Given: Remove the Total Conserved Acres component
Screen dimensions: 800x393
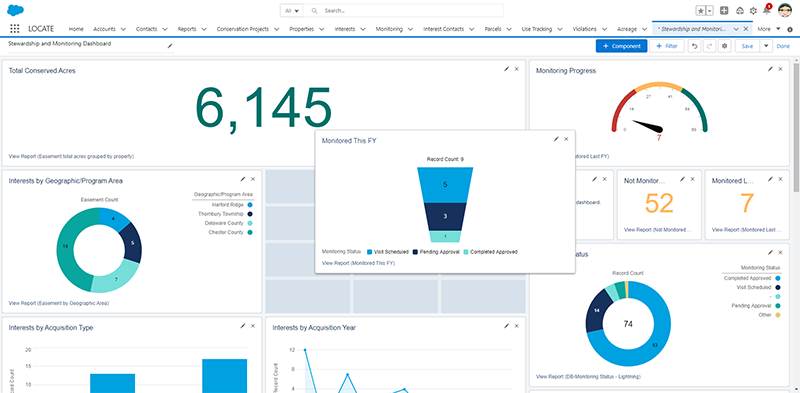Looking at the screenshot, I should point(516,69).
